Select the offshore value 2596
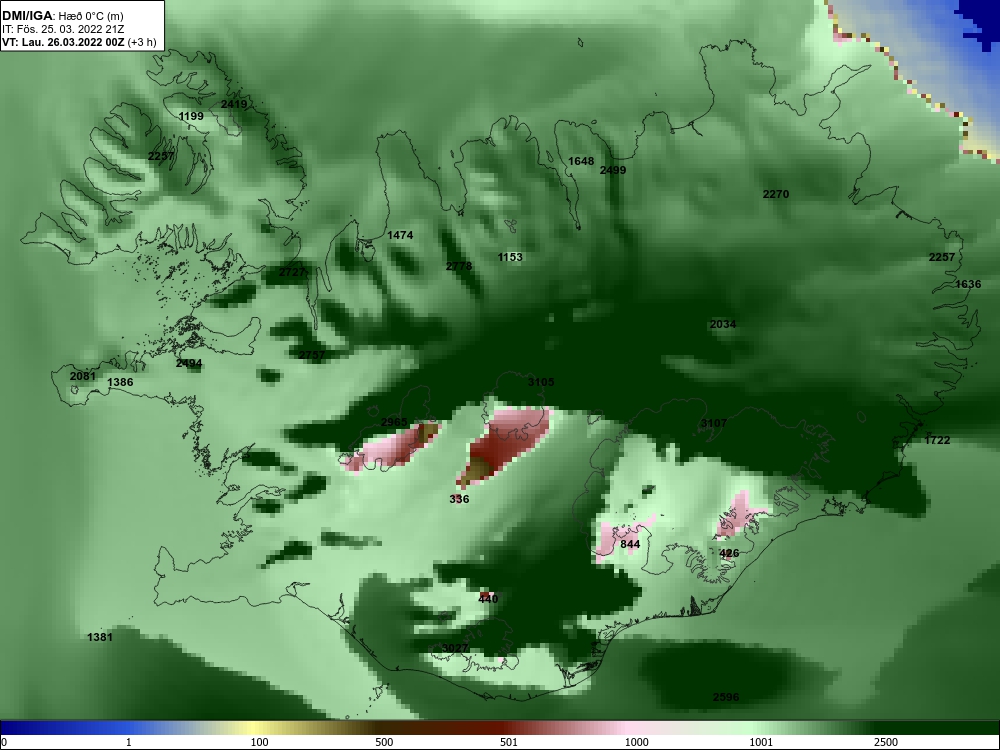This screenshot has height=750, width=1000. [x=726, y=697]
